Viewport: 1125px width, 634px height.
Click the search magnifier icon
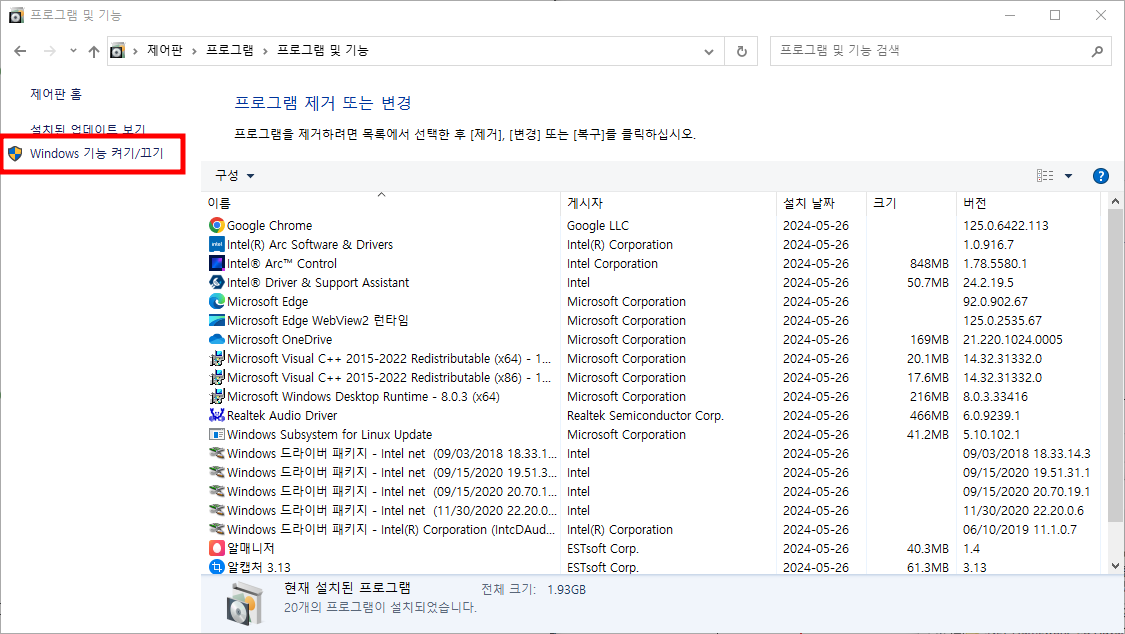(x=1097, y=51)
